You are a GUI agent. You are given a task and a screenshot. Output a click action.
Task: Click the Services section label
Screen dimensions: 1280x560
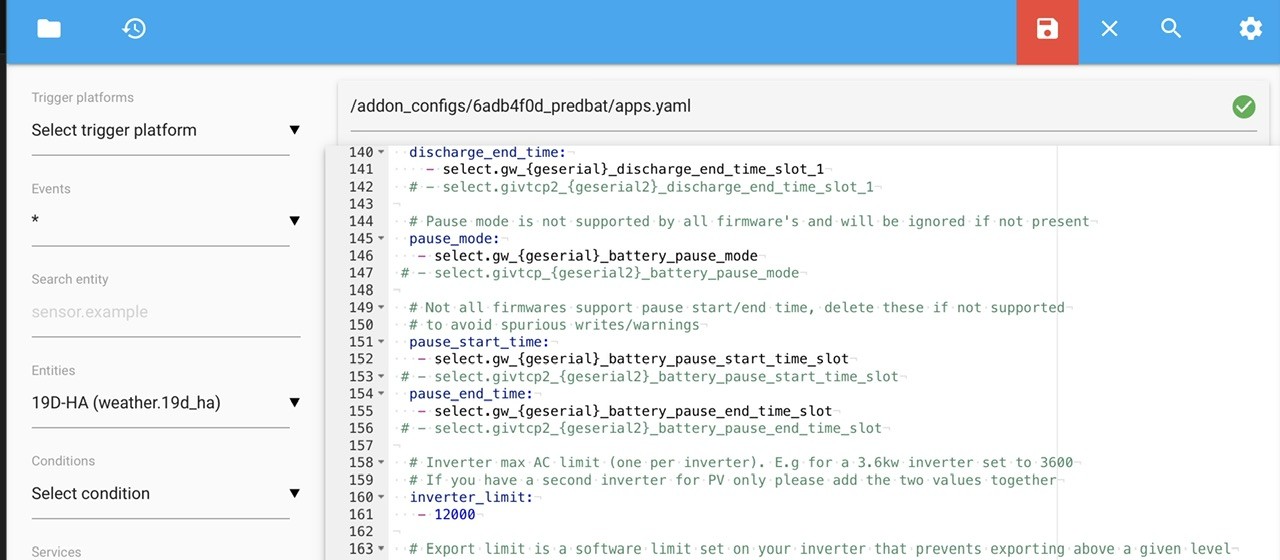57,552
